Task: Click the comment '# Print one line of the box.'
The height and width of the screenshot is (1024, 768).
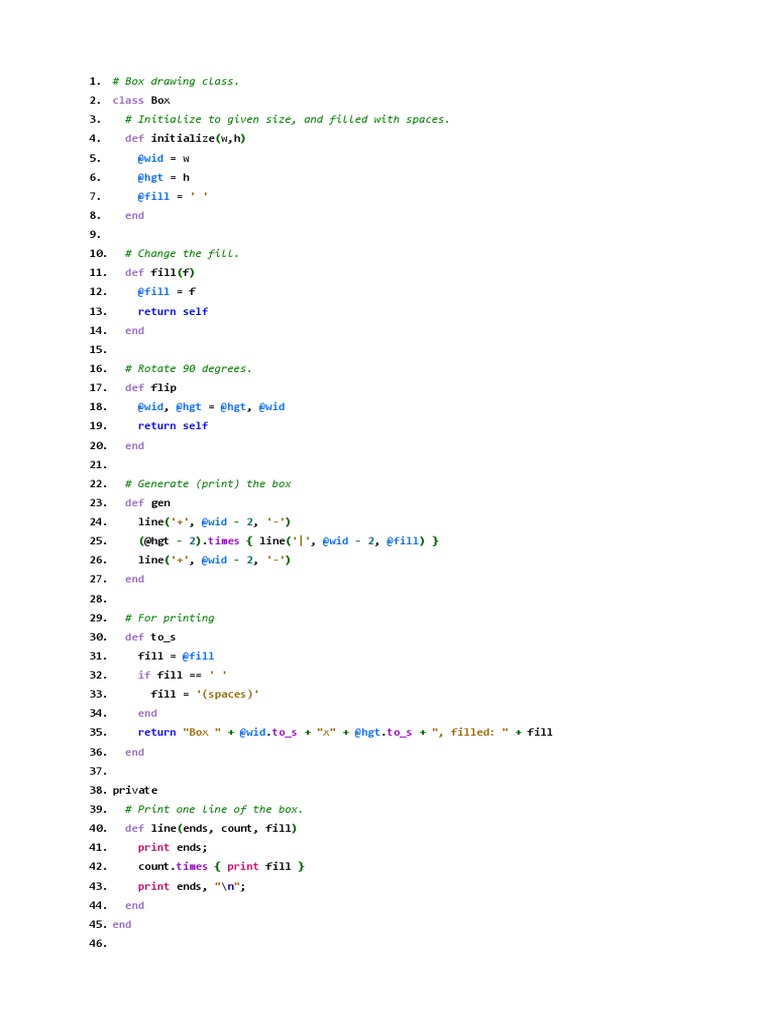Action: (x=214, y=809)
